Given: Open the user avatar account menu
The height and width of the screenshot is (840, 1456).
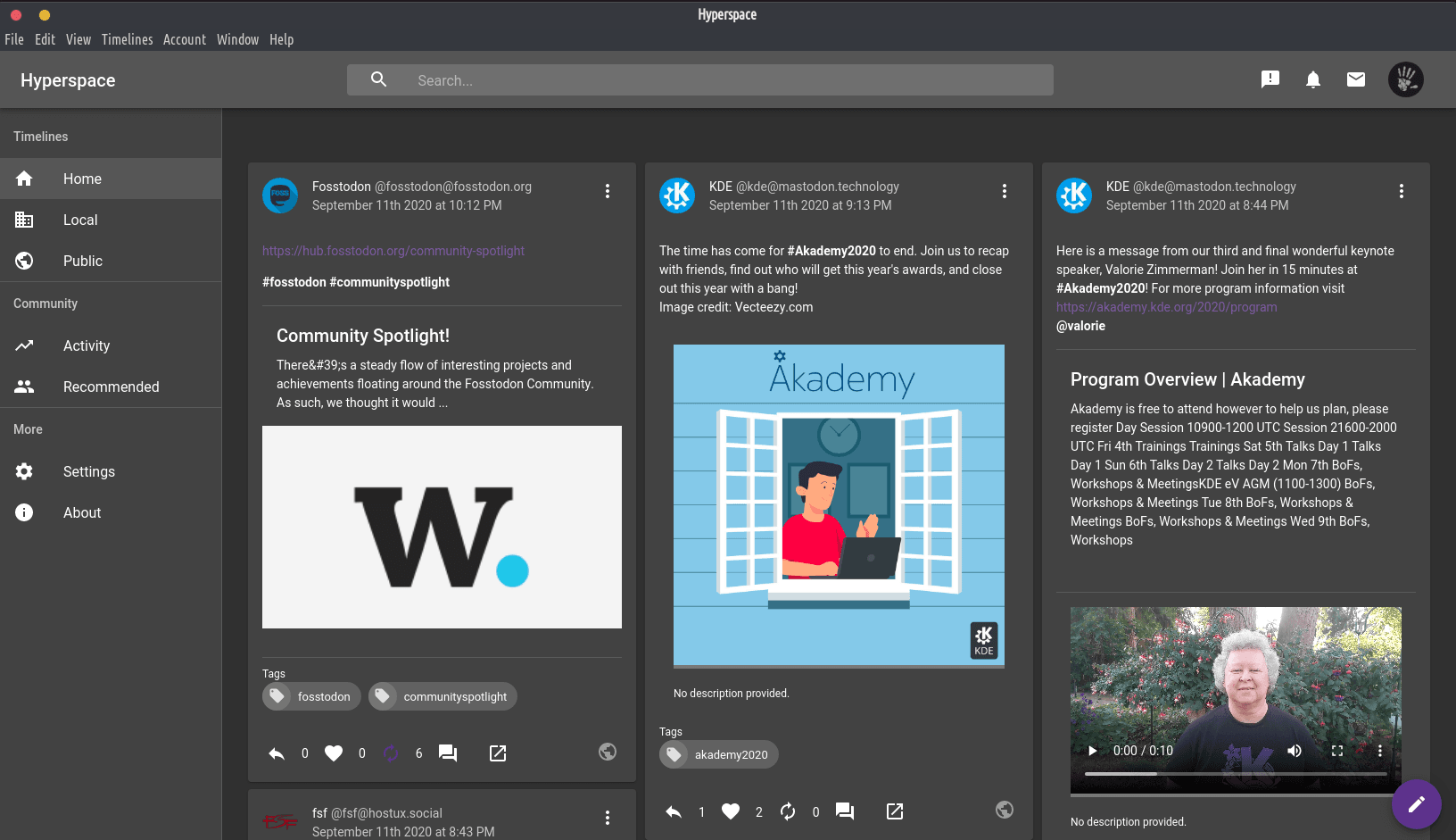Looking at the screenshot, I should point(1405,80).
